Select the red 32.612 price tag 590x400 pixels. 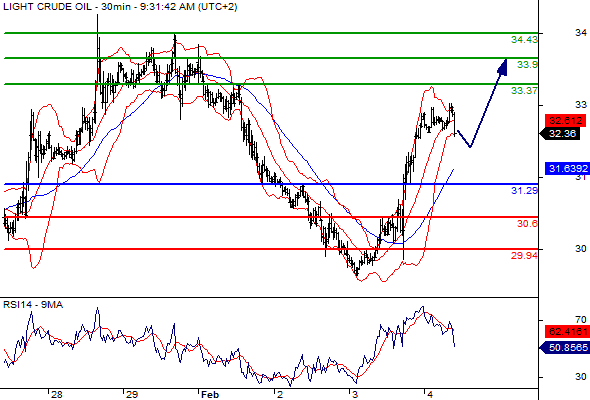566,121
